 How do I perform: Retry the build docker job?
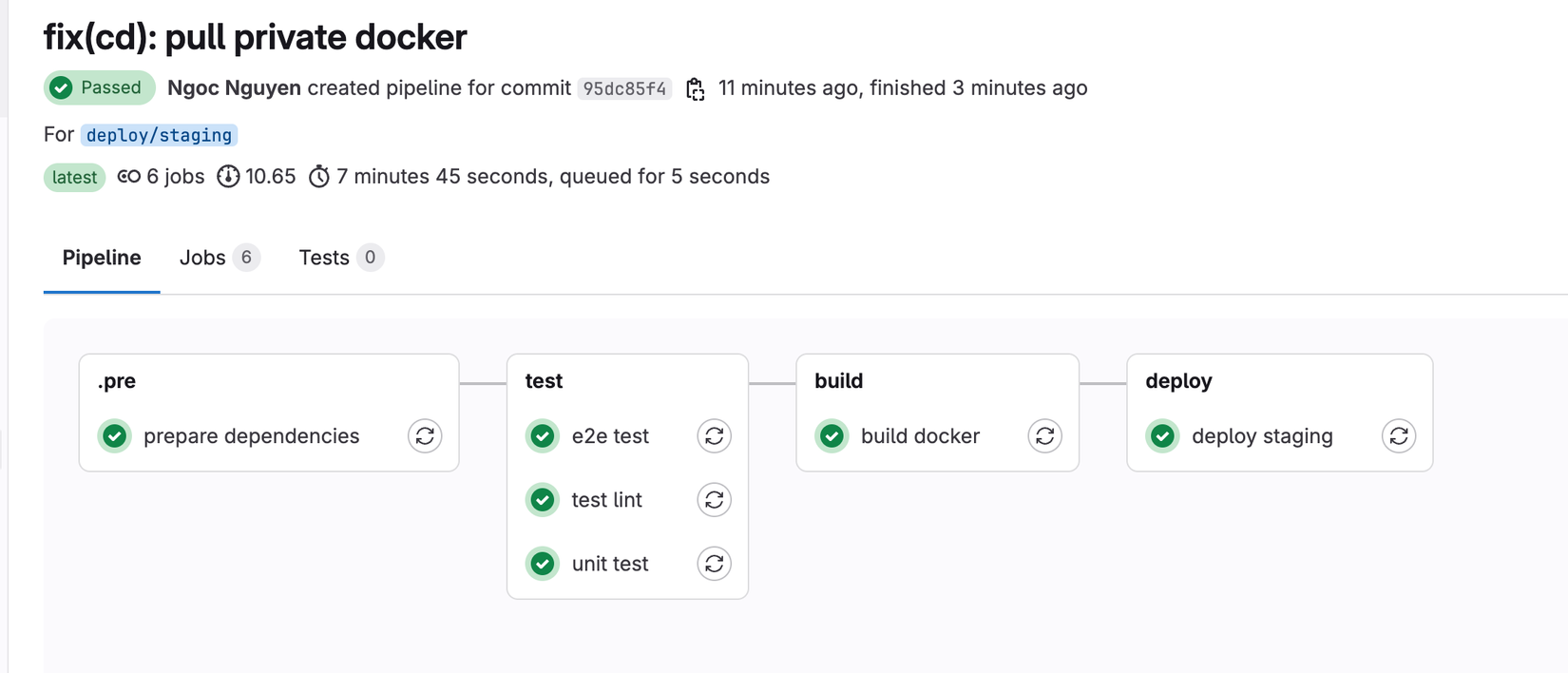[x=1044, y=436]
